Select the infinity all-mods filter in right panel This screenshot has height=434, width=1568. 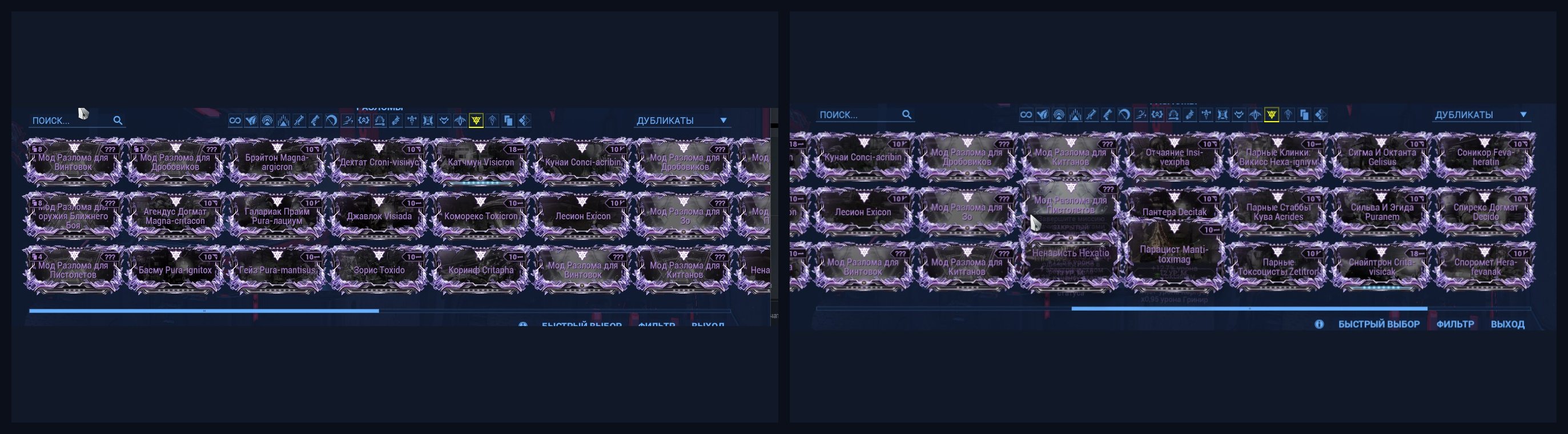click(1026, 114)
